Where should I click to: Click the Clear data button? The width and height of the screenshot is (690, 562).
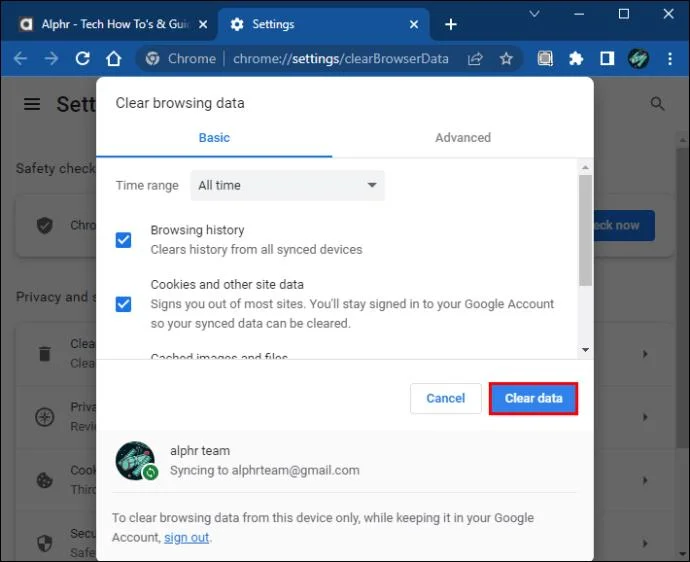(x=533, y=398)
